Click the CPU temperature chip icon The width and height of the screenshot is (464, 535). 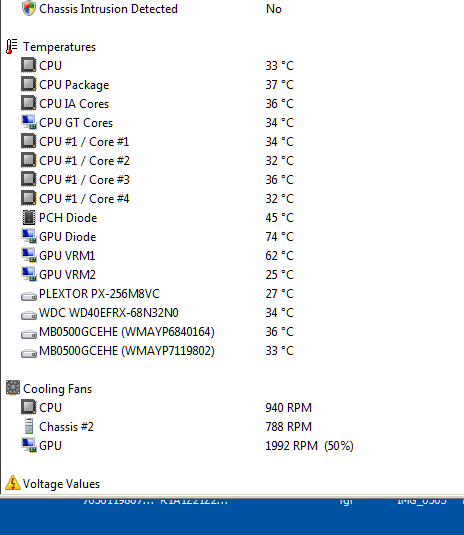29,65
